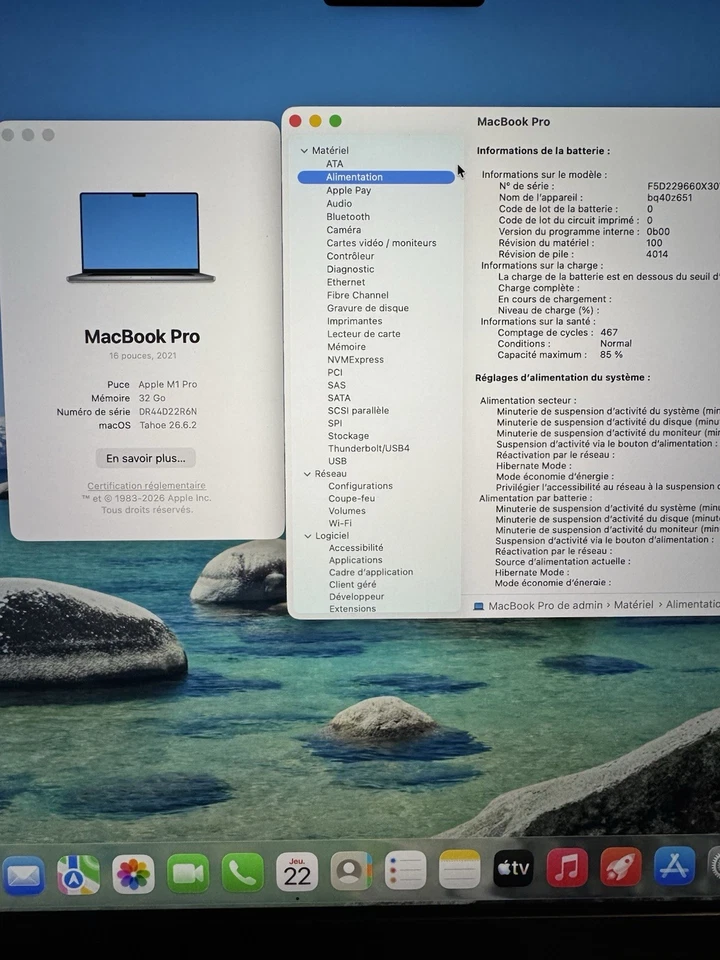
Task: Select SPI in the sidebar
Action: click(x=335, y=423)
